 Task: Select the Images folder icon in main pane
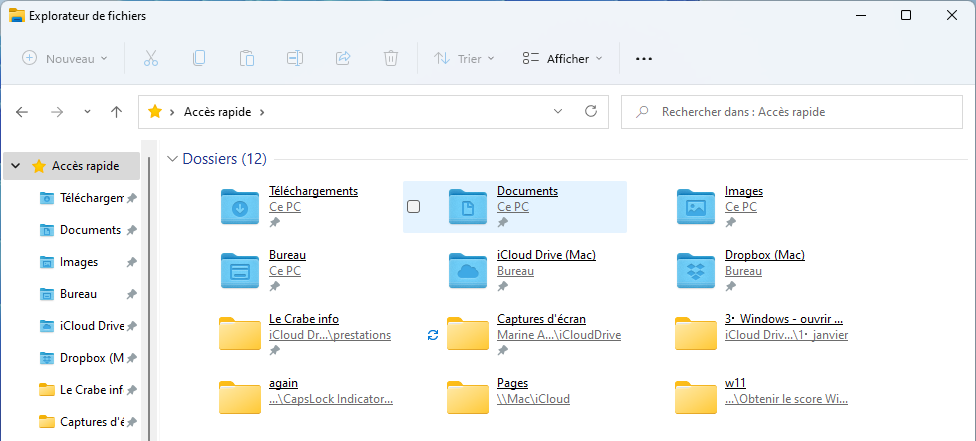point(696,206)
